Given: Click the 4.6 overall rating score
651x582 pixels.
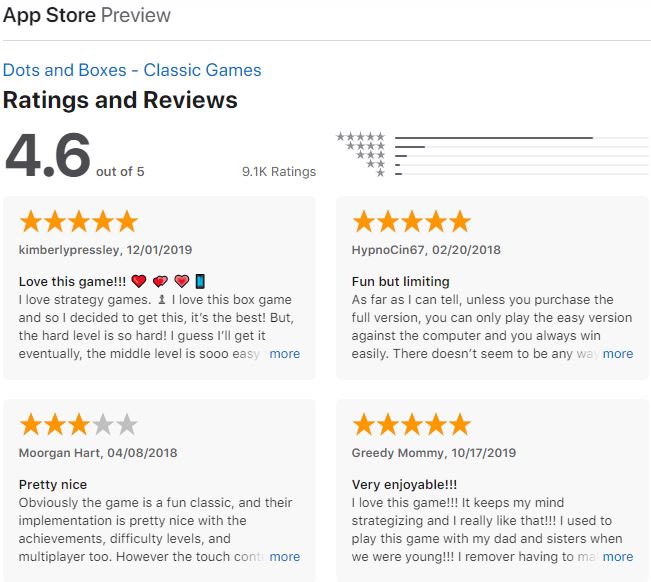Looking at the screenshot, I should click(x=47, y=155).
